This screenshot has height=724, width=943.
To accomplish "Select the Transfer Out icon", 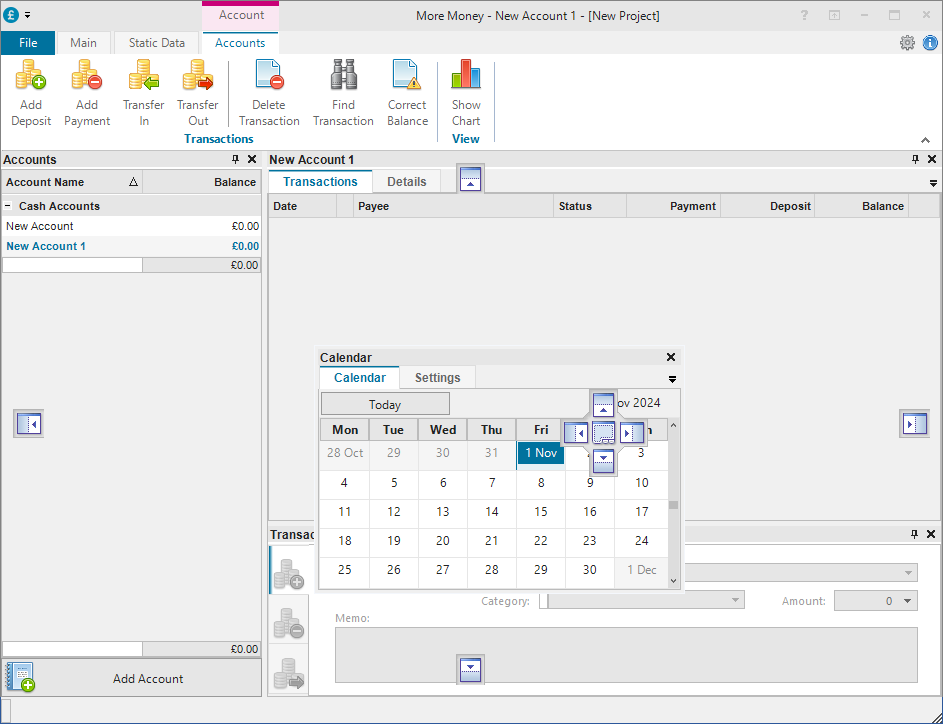I will (198, 77).
